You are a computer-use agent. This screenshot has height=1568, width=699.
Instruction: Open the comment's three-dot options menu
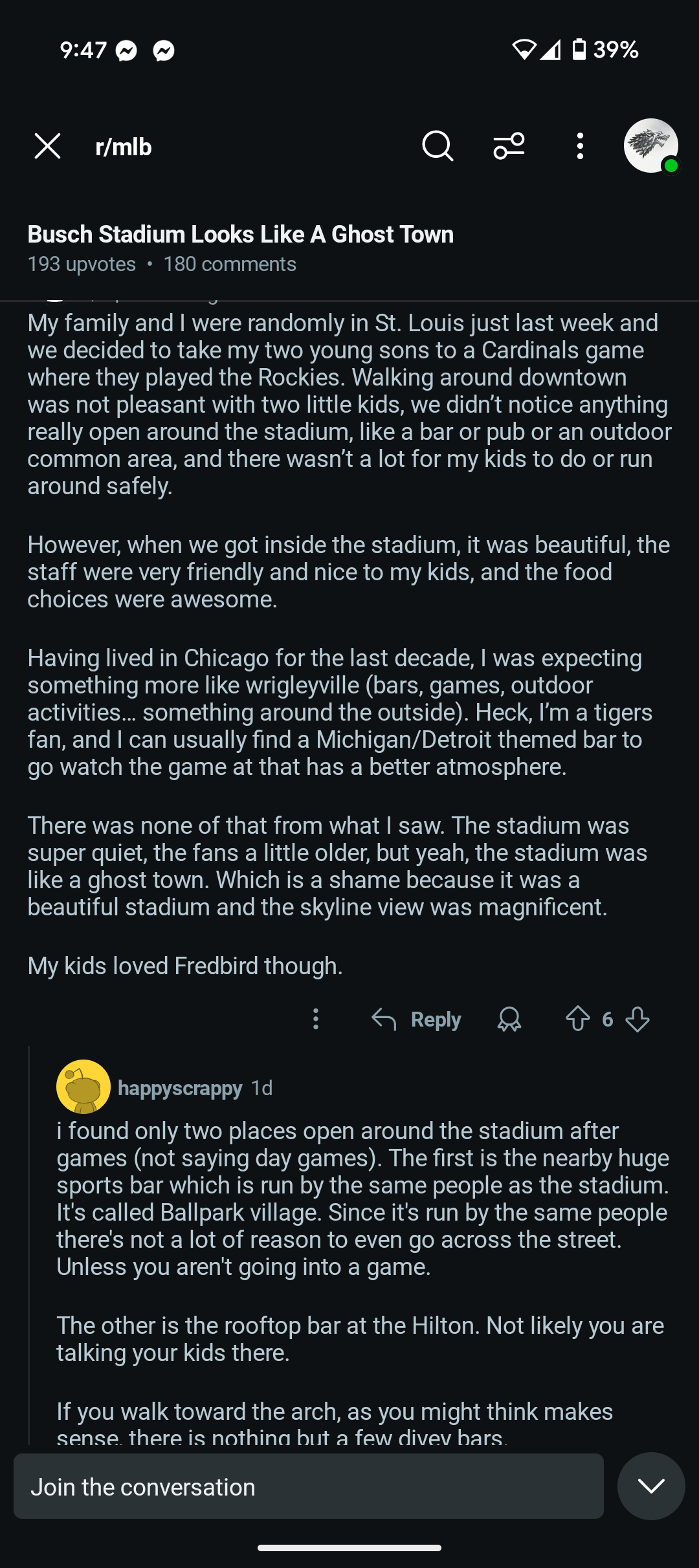tap(316, 1019)
